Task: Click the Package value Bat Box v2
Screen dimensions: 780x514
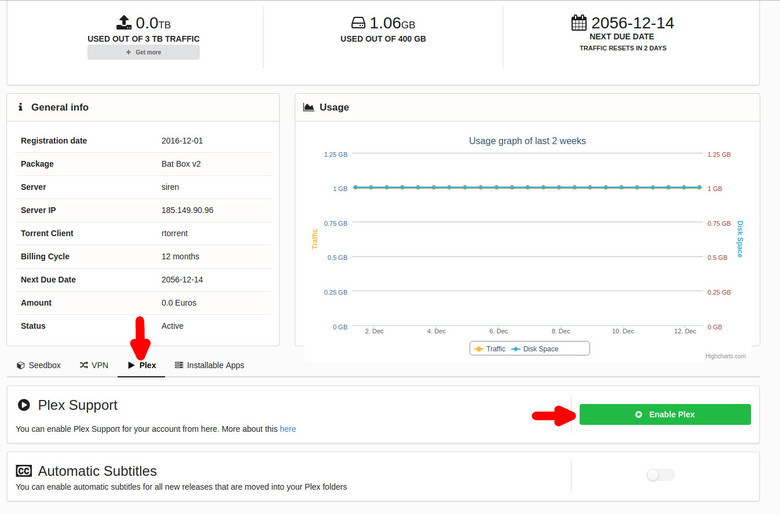Action: (x=181, y=164)
